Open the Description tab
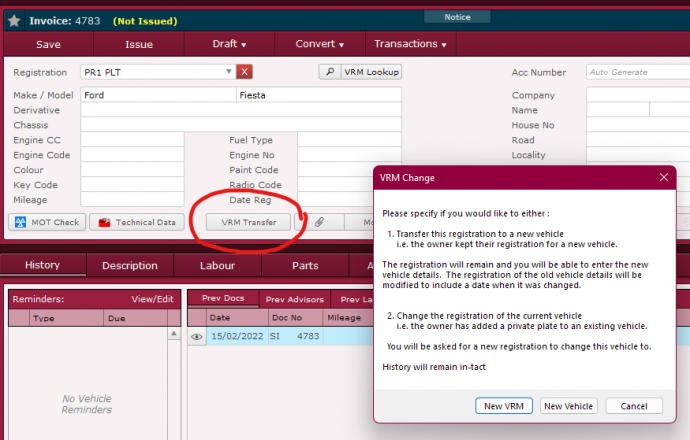 point(130,265)
